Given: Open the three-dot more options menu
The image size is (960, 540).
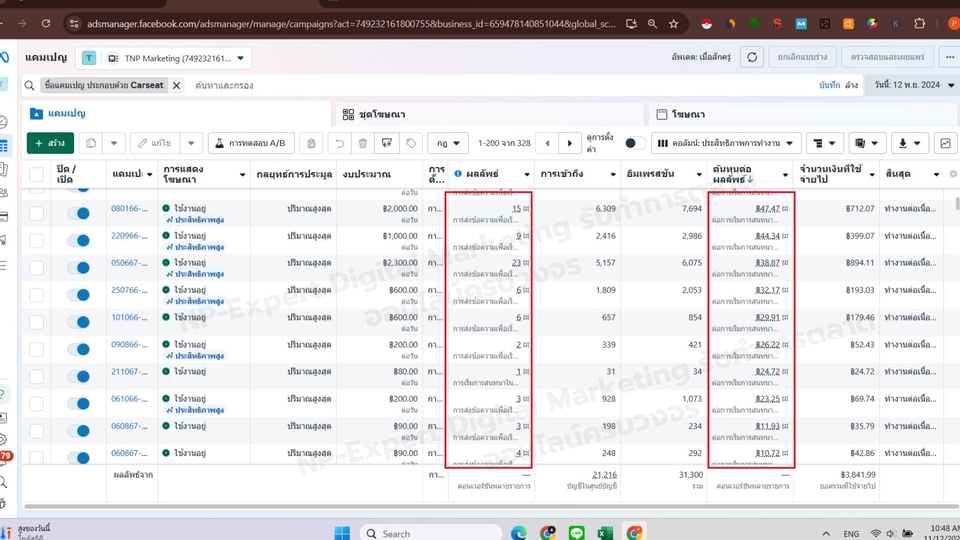Looking at the screenshot, I should coord(950,57).
